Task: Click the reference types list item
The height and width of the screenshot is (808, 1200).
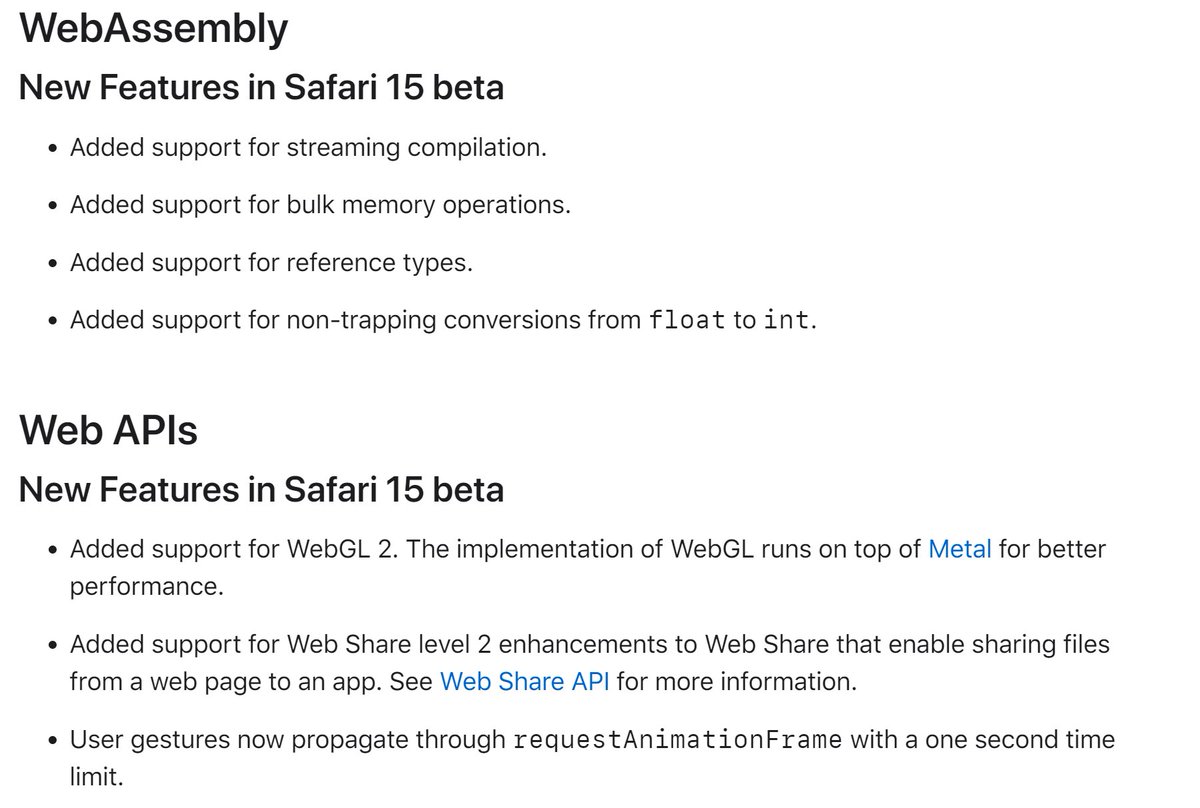Action: (271, 263)
